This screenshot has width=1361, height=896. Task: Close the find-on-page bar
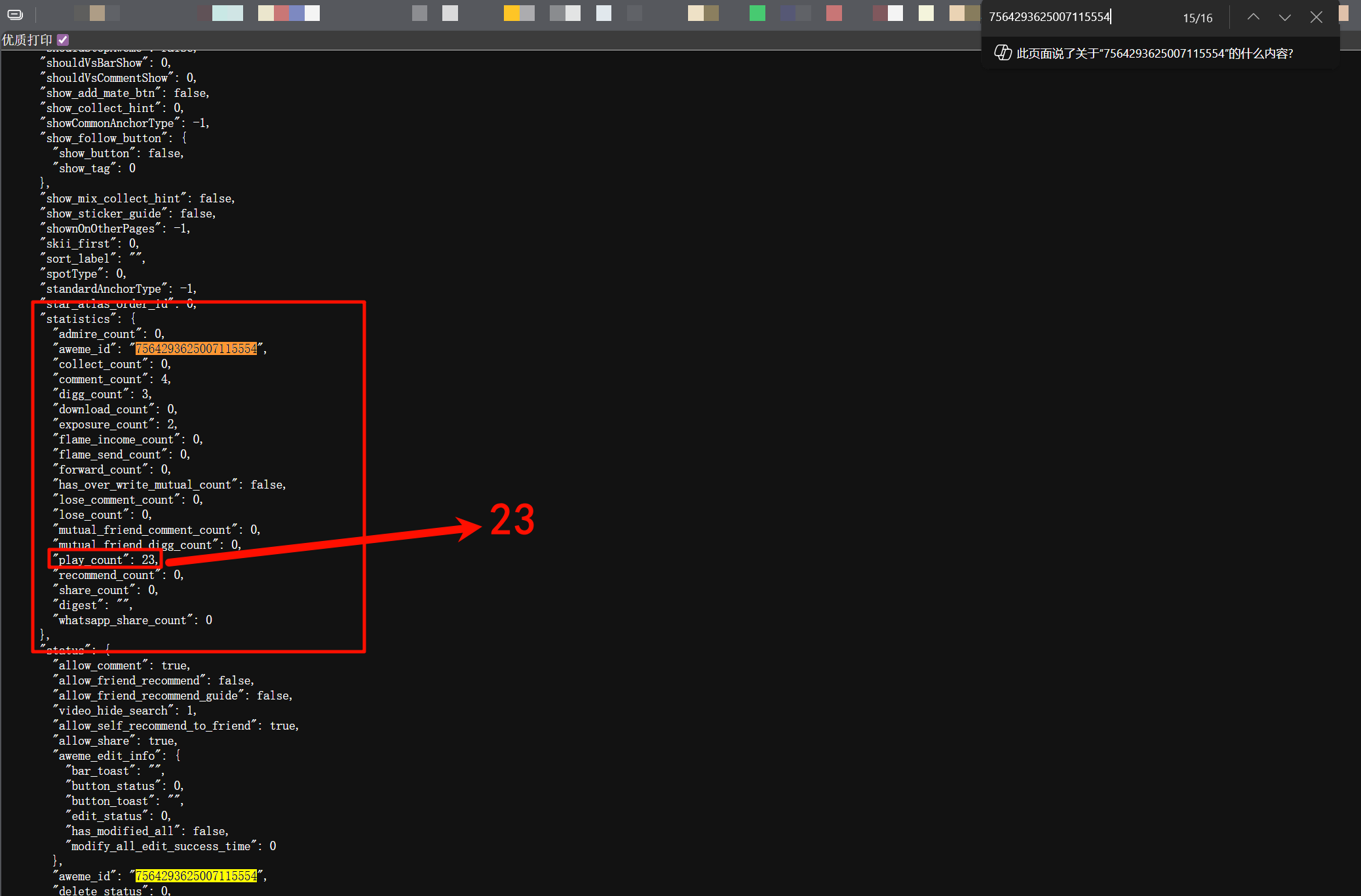[x=1316, y=18]
